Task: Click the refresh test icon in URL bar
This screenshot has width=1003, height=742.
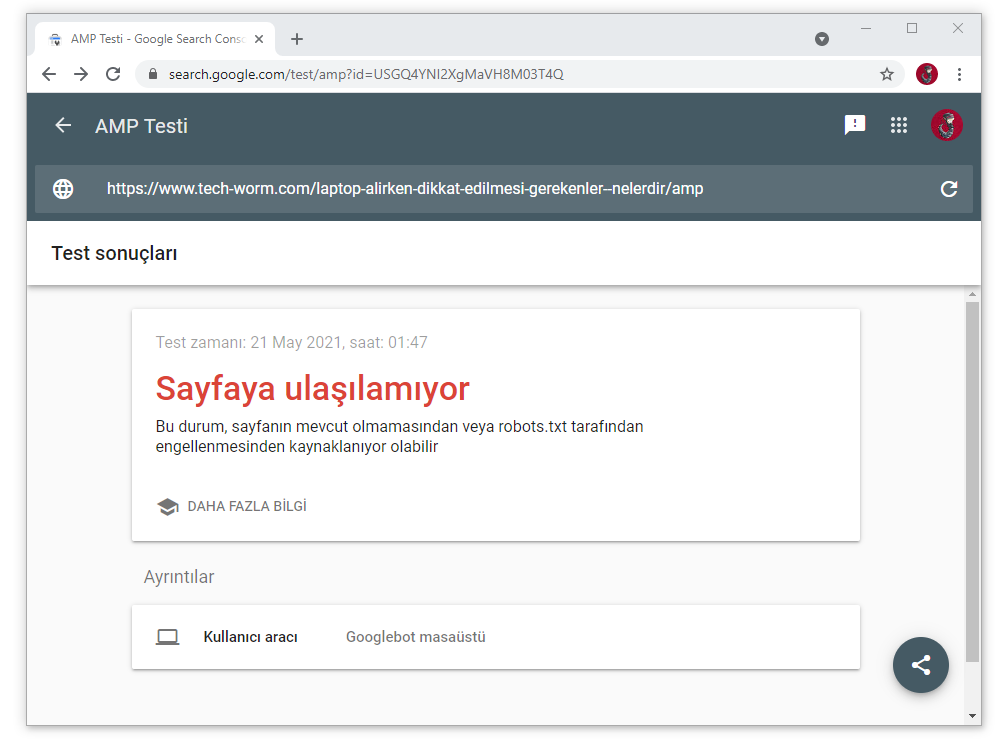Action: [949, 189]
